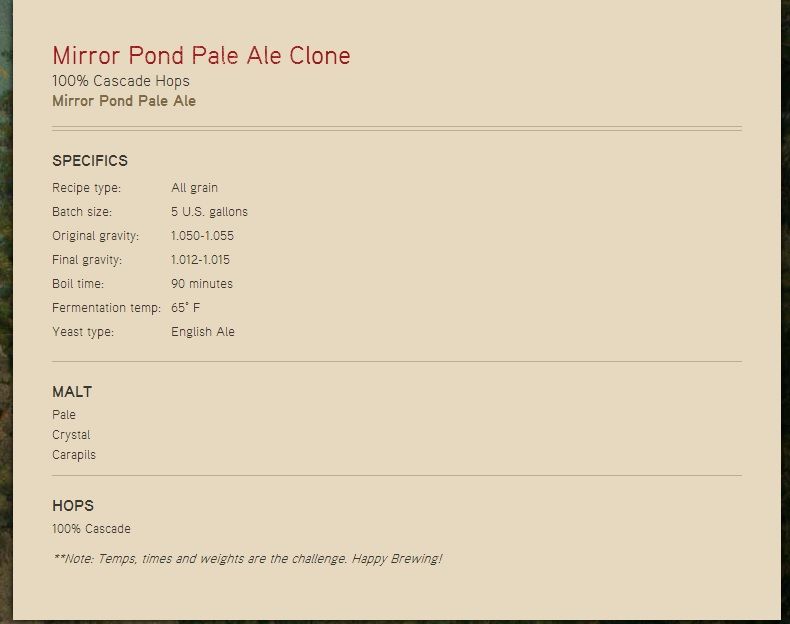This screenshot has width=790, height=624.
Task: Click the Carapils malt entry
Action: (x=74, y=455)
